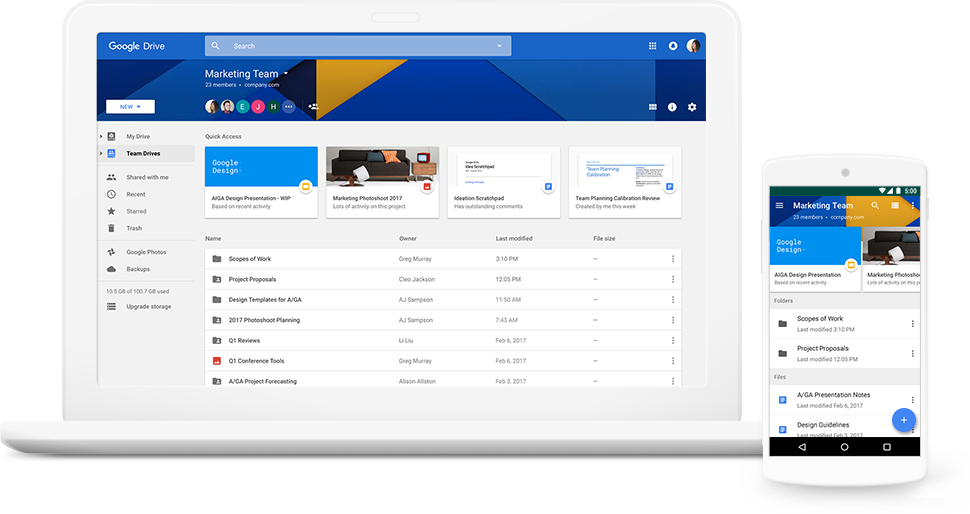The height and width of the screenshot is (514, 970).
Task: Sort by Name column header
Action: coord(213,238)
